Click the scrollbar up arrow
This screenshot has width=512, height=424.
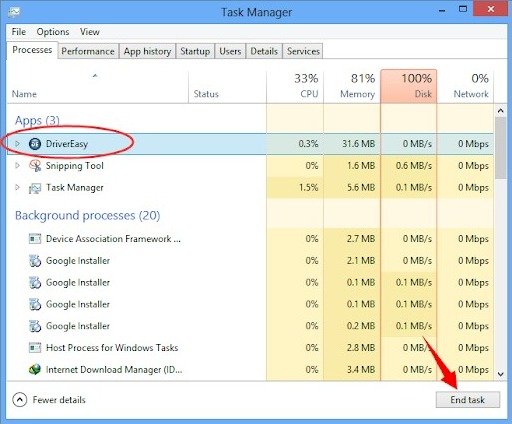pos(500,111)
